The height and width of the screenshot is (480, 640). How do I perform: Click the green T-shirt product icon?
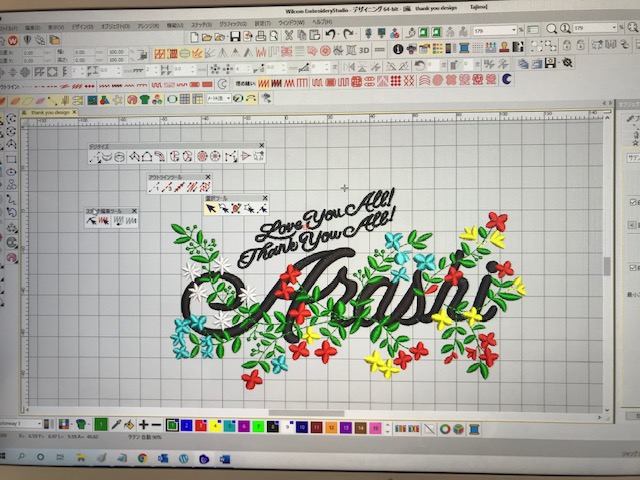coord(144,99)
